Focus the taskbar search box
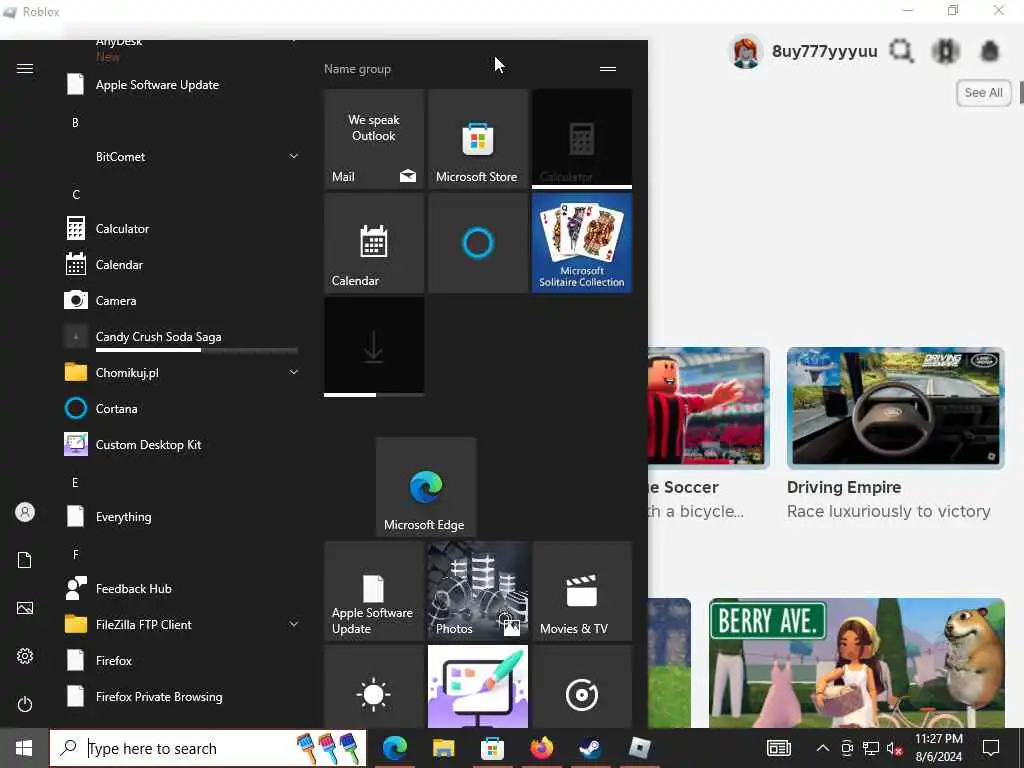1024x768 pixels. (x=208, y=748)
